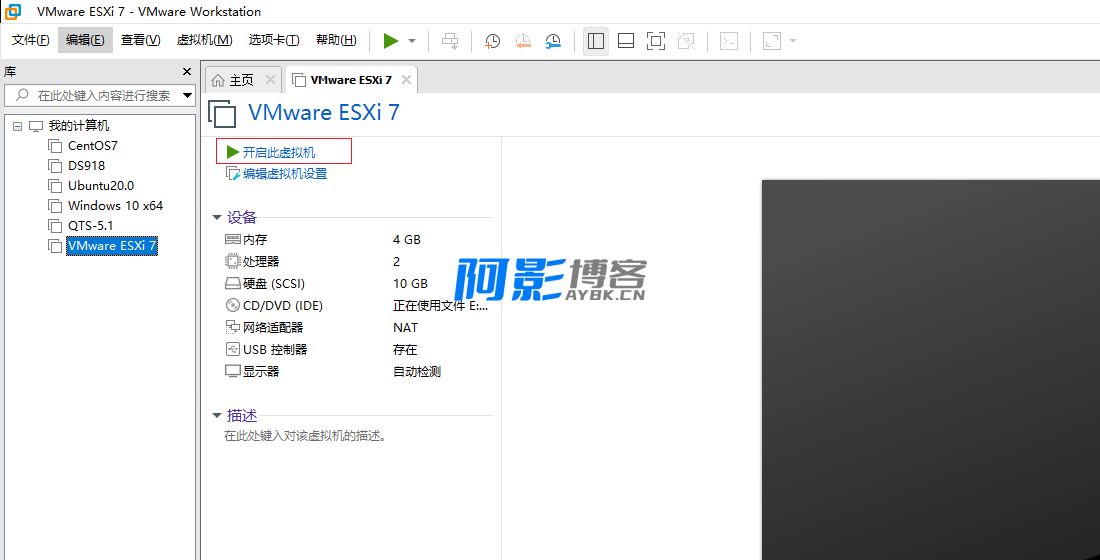This screenshot has width=1100, height=560.
Task: Toggle the library sidebar view icon
Action: point(596,41)
